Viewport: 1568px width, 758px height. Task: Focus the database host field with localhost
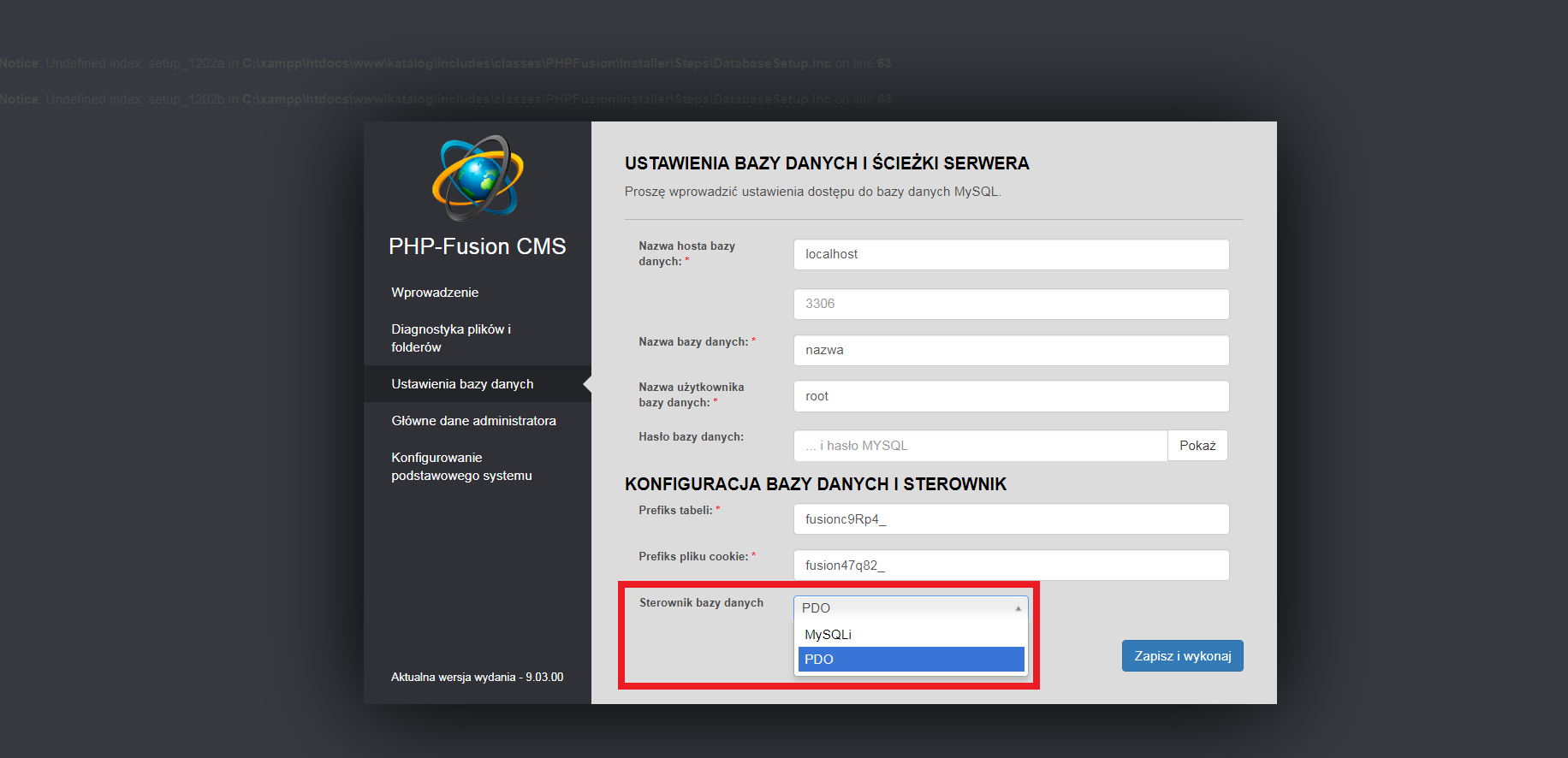click(1011, 254)
